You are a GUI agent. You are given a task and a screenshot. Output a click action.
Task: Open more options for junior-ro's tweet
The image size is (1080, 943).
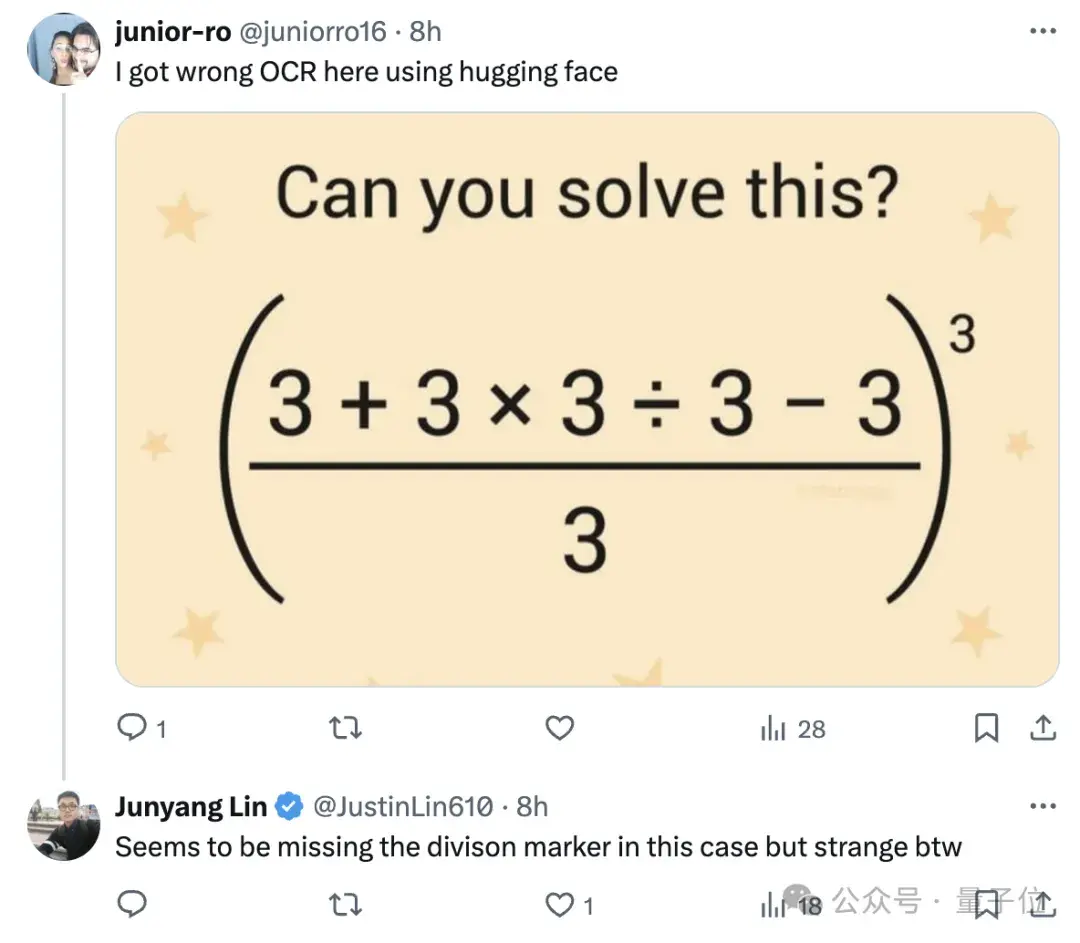[1042, 31]
